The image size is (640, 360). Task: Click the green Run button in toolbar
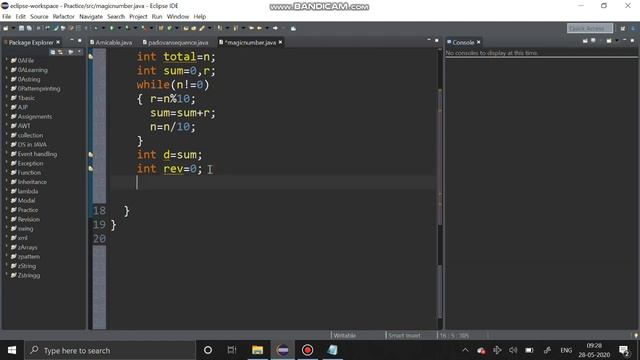(x=111, y=28)
